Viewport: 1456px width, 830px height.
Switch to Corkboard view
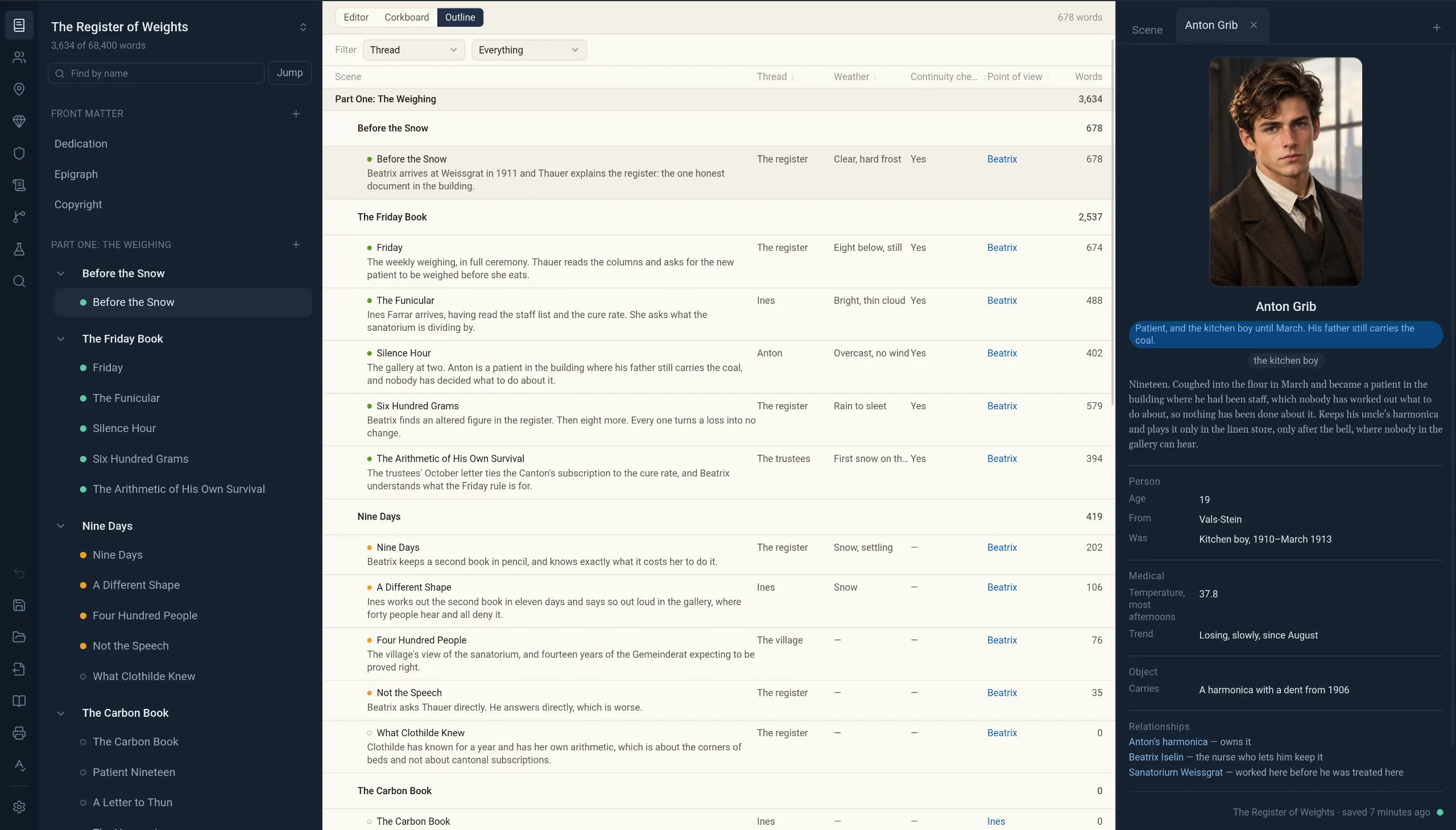point(407,18)
